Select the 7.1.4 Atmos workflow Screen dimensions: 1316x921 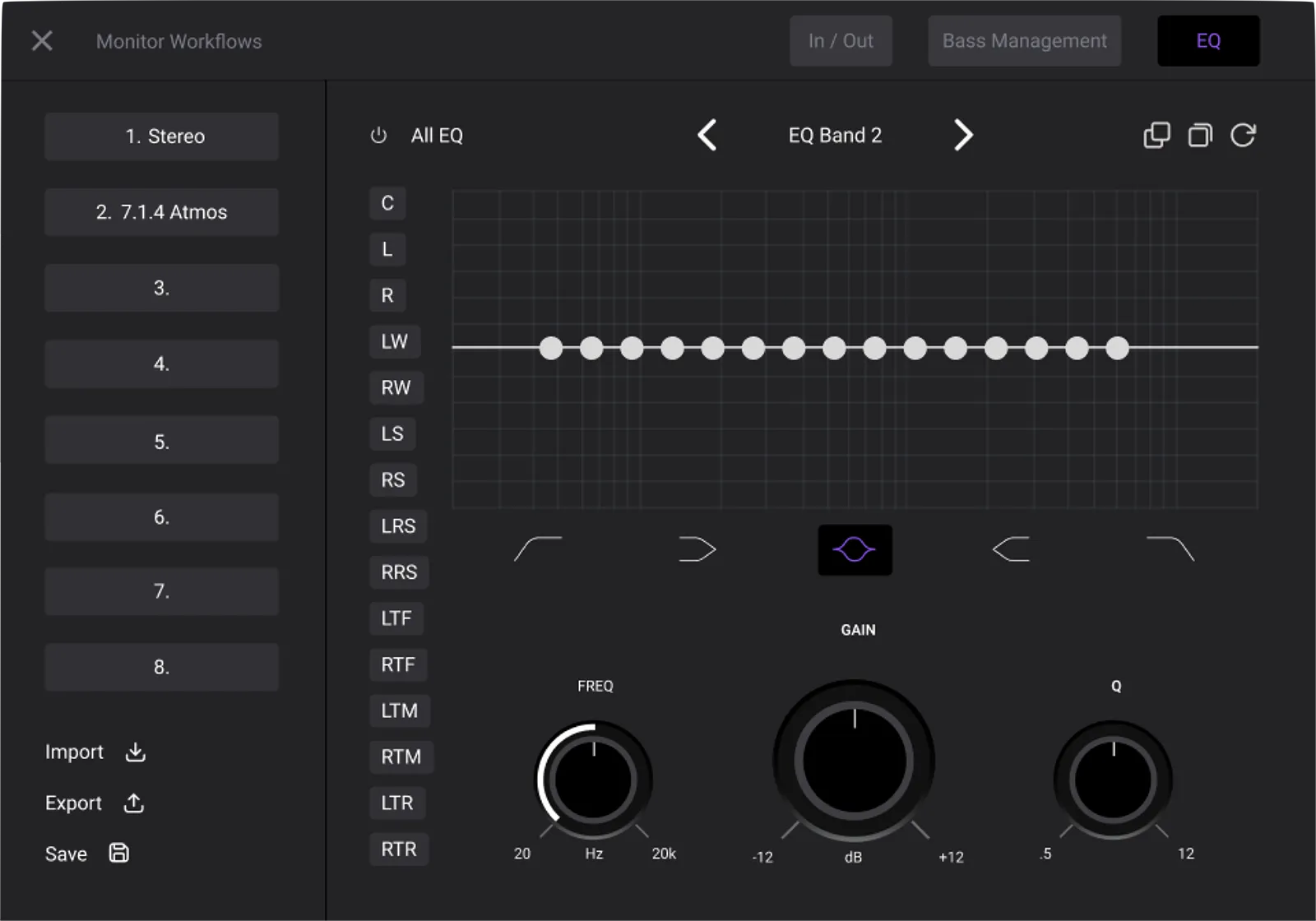click(161, 212)
